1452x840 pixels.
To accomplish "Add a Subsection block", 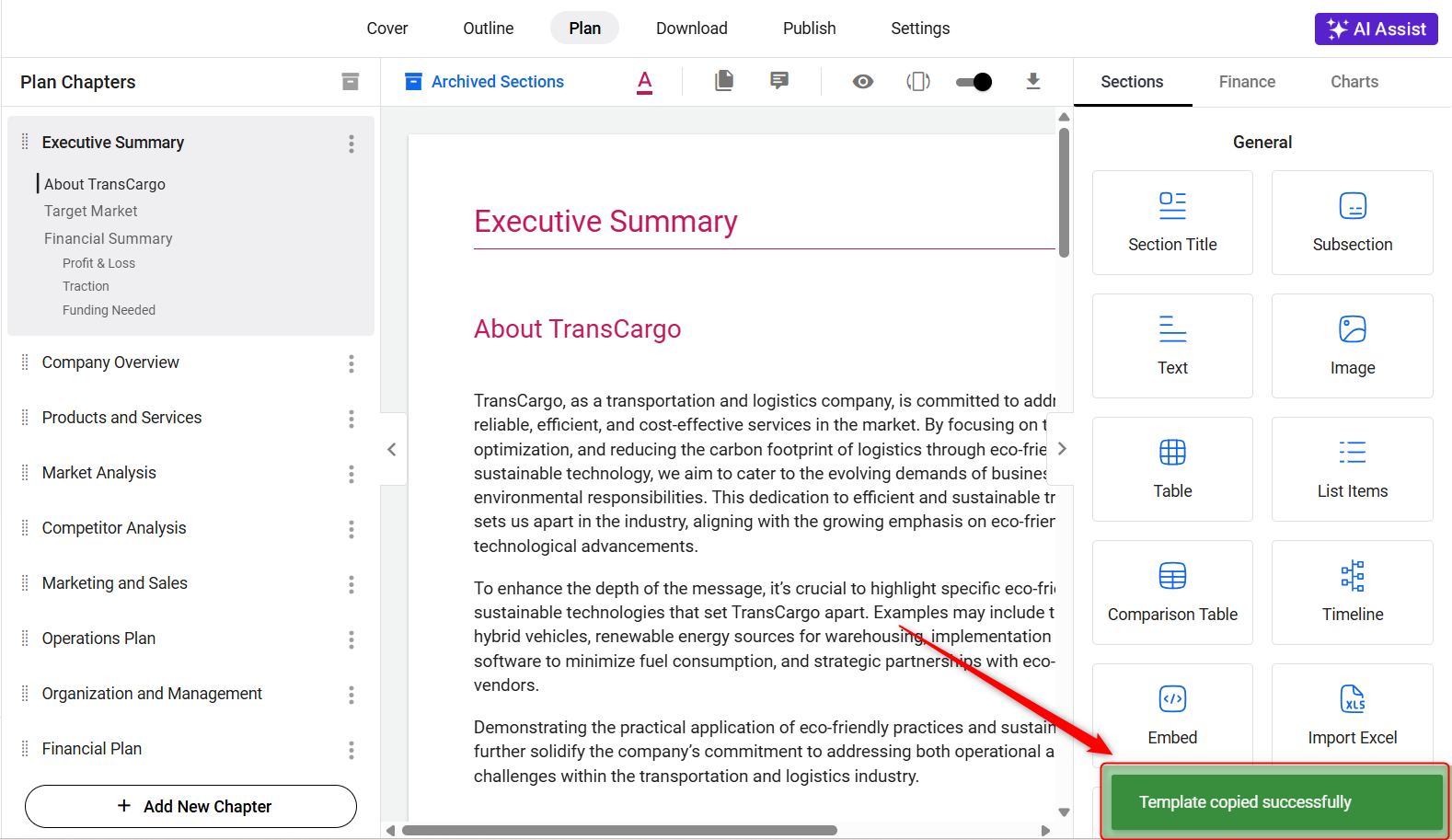I will coord(1353,223).
